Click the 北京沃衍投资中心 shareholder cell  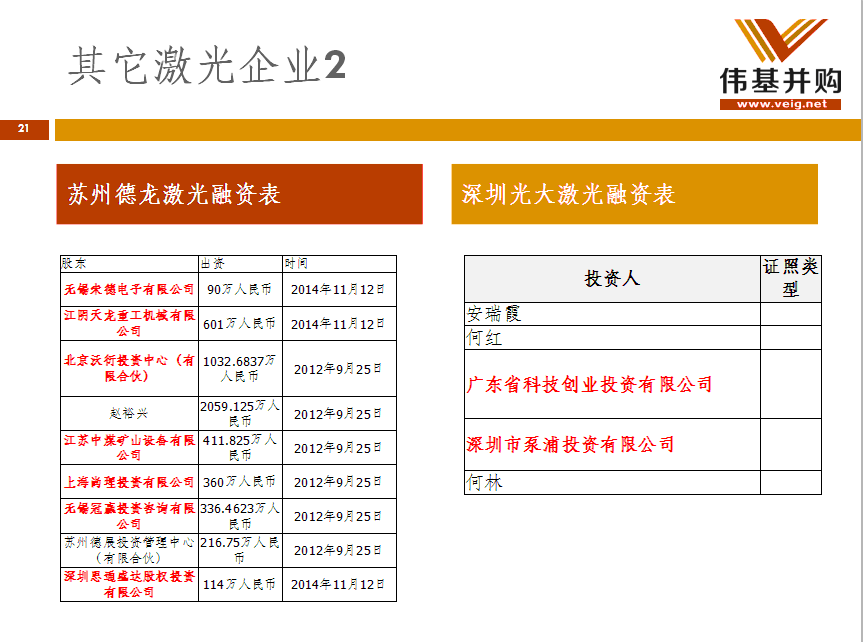point(129,368)
